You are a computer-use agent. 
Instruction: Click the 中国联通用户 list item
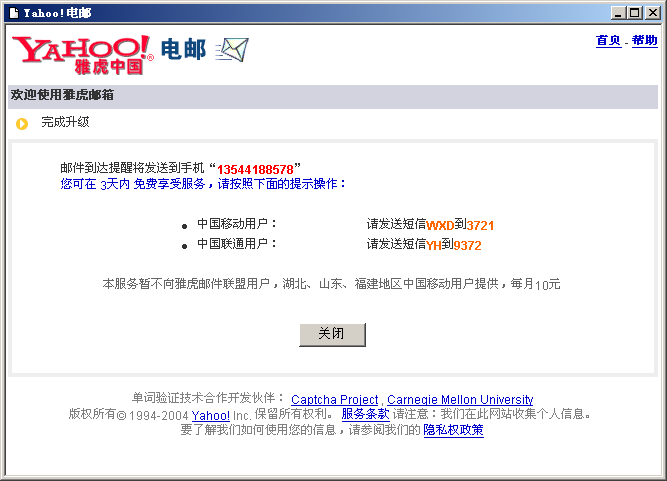coord(237,244)
